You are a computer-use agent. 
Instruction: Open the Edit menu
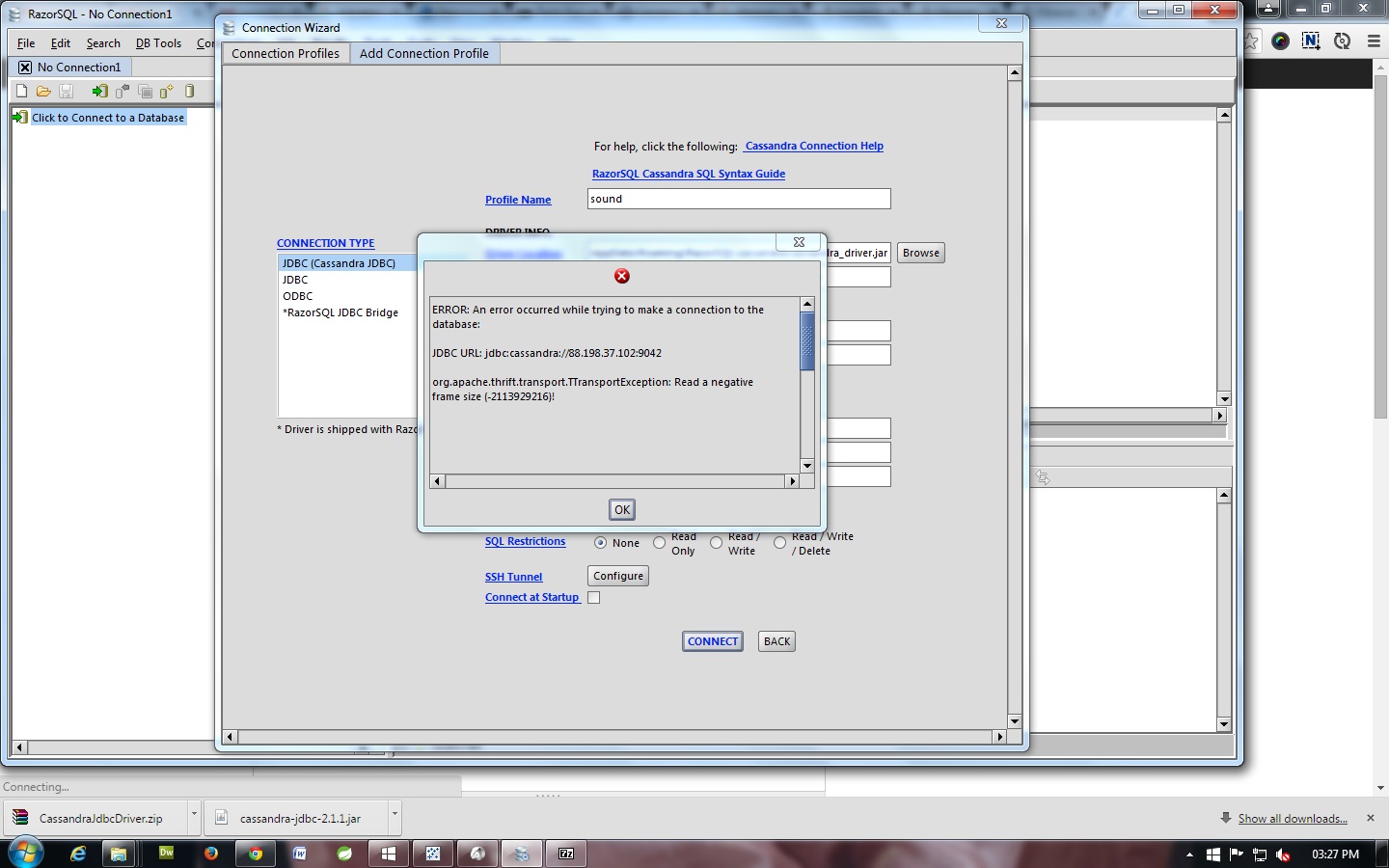coord(61,43)
